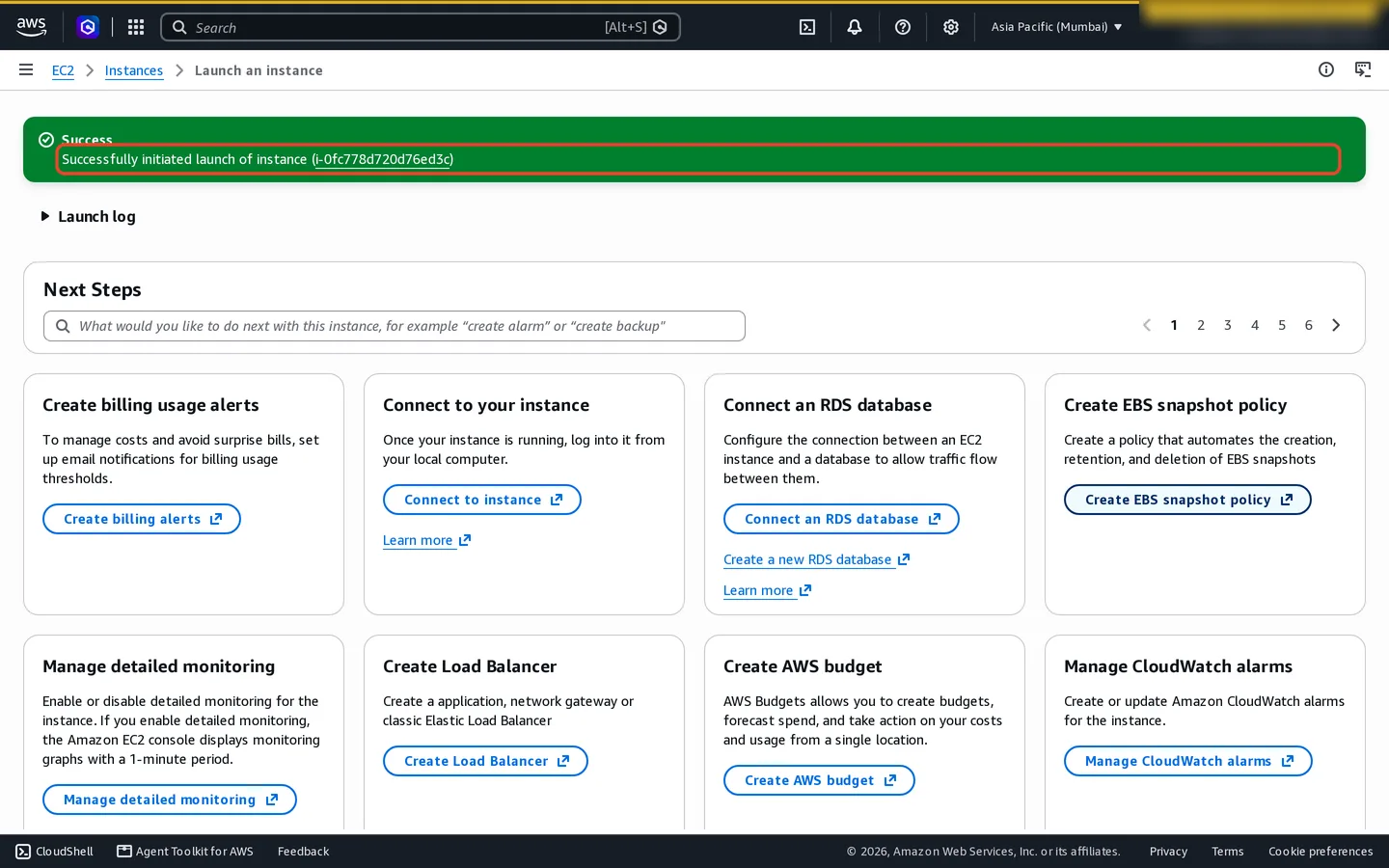The width and height of the screenshot is (1389, 868).
Task: Click Create EBS snapshot policy button
Action: pyautogui.click(x=1187, y=500)
